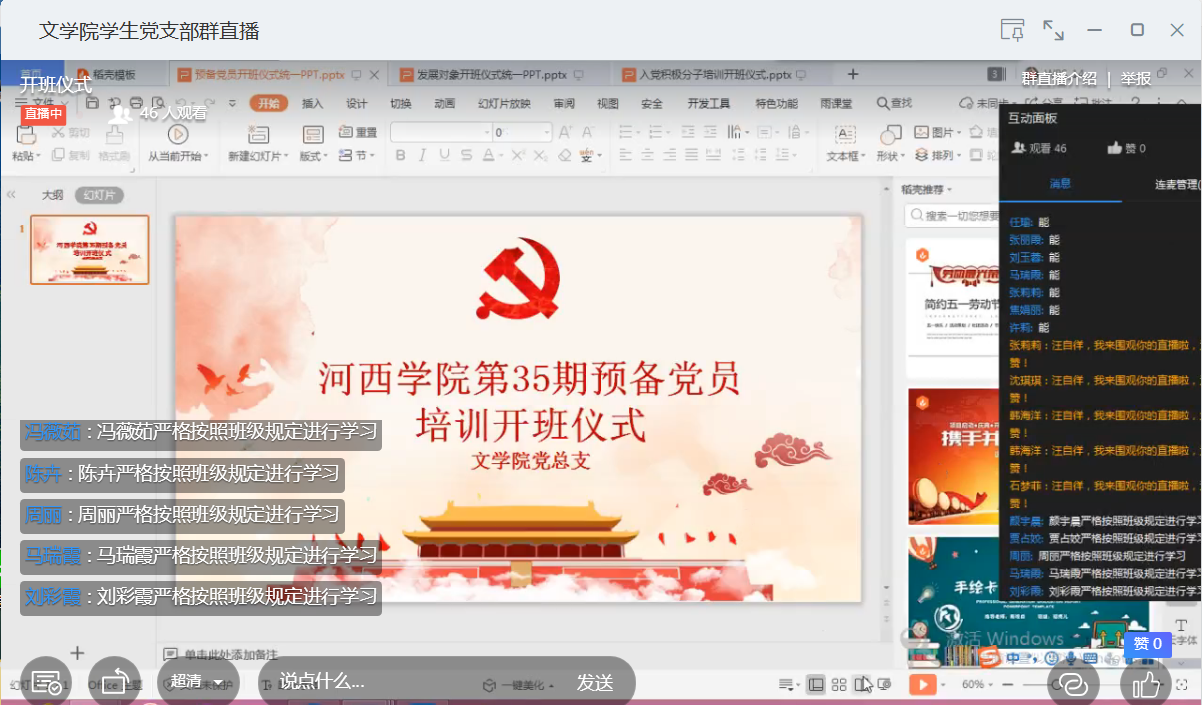1202x705 pixels.
Task: Toggle the Slides (幻灯片) pane view
Action: pos(99,195)
